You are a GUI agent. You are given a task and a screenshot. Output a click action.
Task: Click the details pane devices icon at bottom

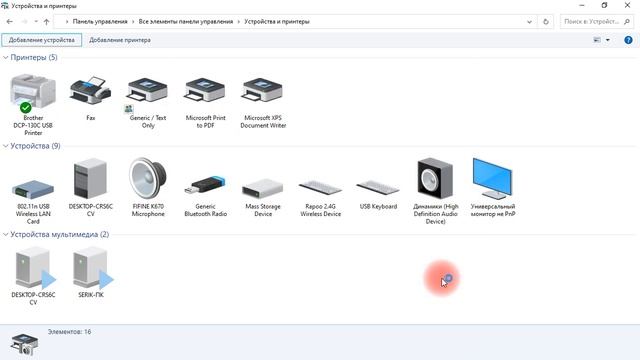[x=24, y=344]
